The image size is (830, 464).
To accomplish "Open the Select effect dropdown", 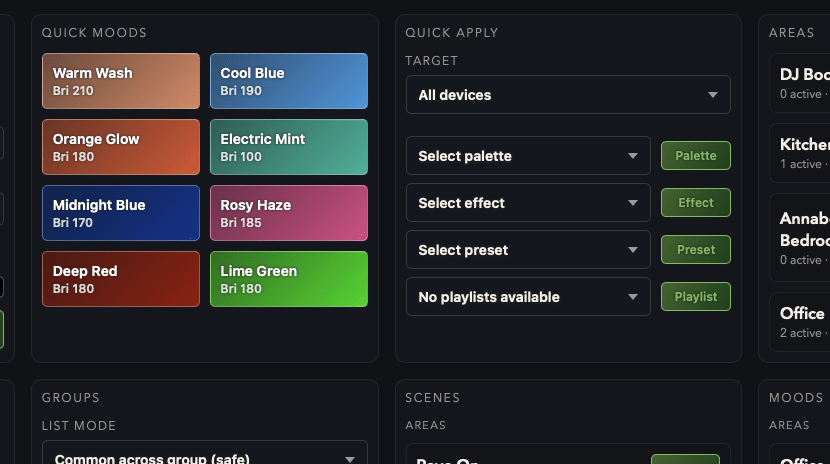I will click(x=528, y=203).
